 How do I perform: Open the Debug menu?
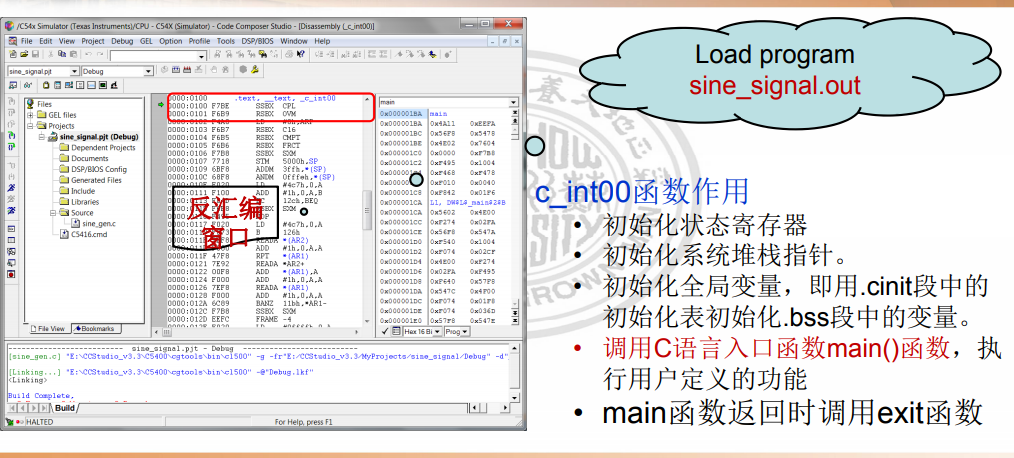point(122,41)
